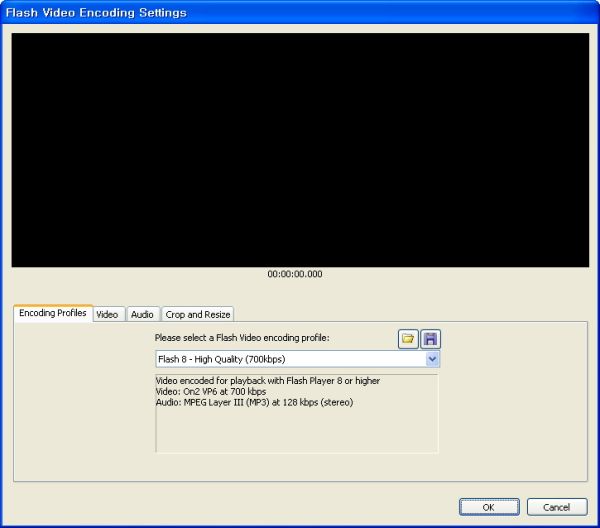
Task: Open the Crop and Resize tab
Action: (x=198, y=315)
